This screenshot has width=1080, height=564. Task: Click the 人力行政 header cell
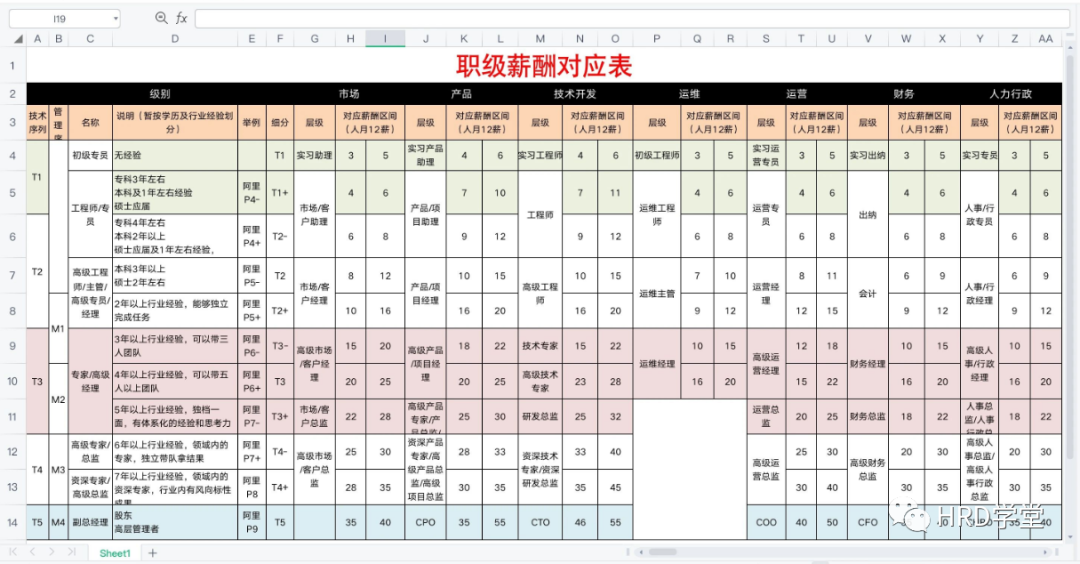[1011, 94]
